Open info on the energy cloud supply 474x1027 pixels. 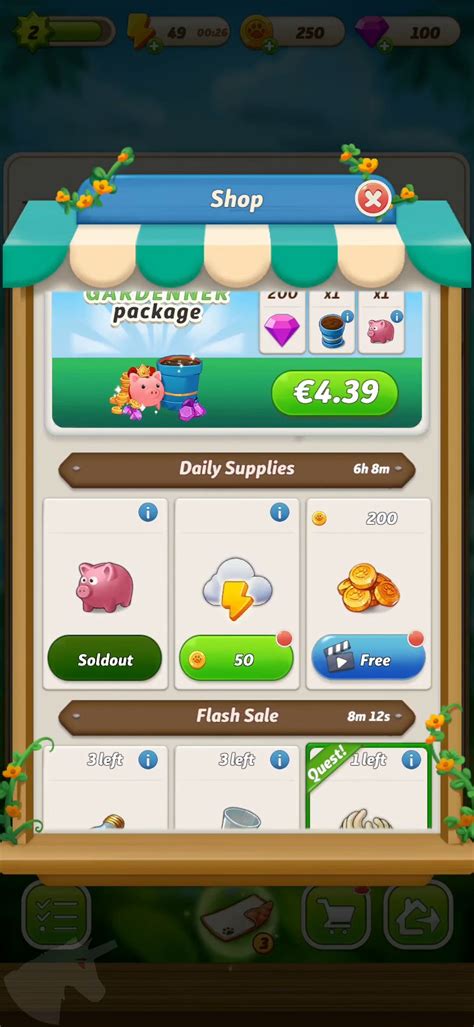280,512
